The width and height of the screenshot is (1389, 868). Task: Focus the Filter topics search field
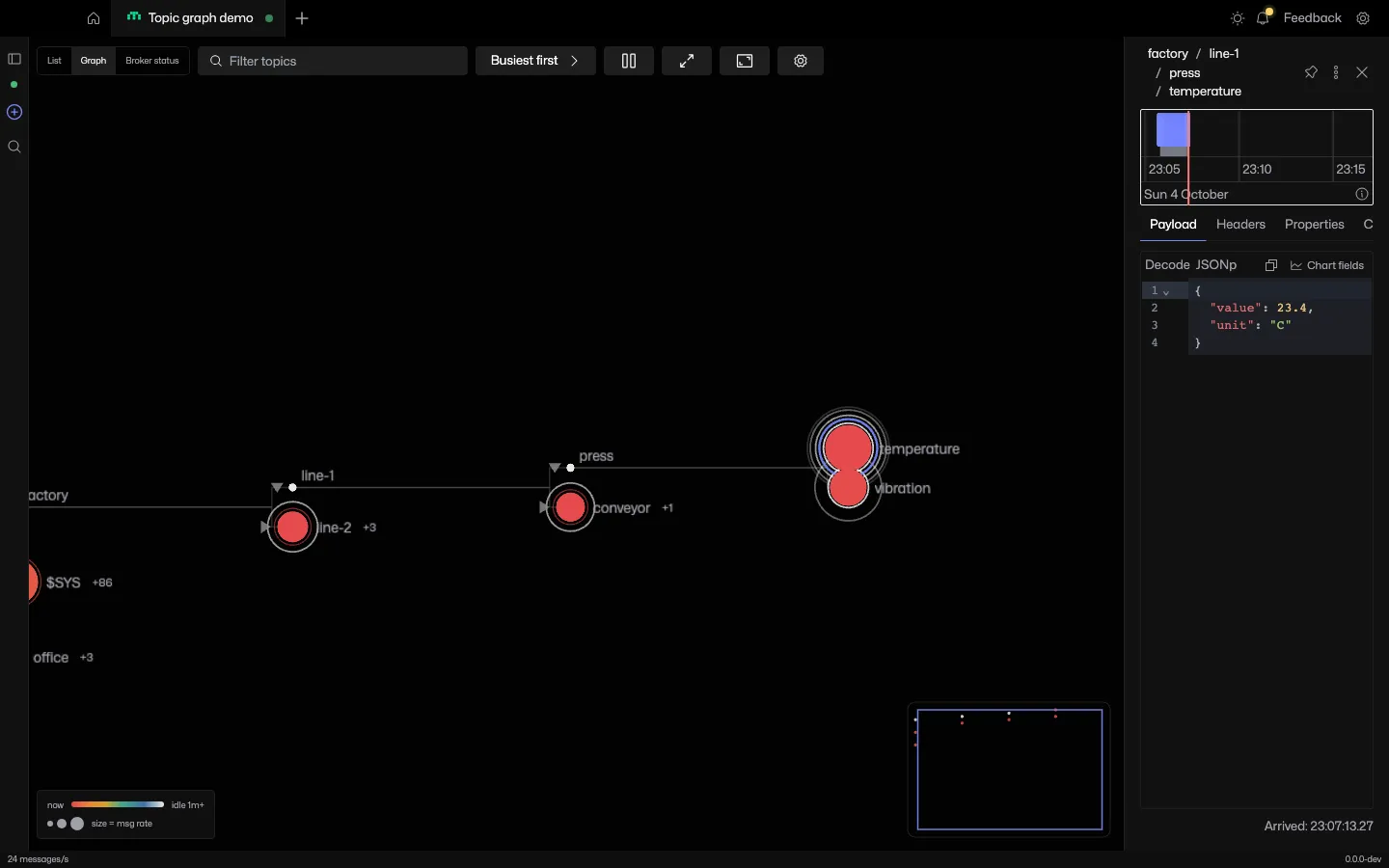tap(333, 61)
